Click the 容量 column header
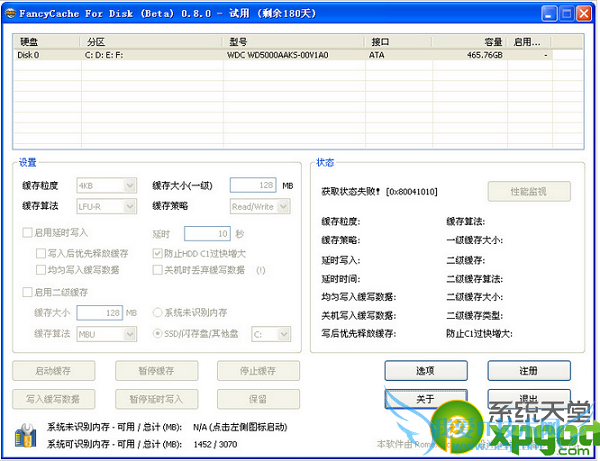 469,42
